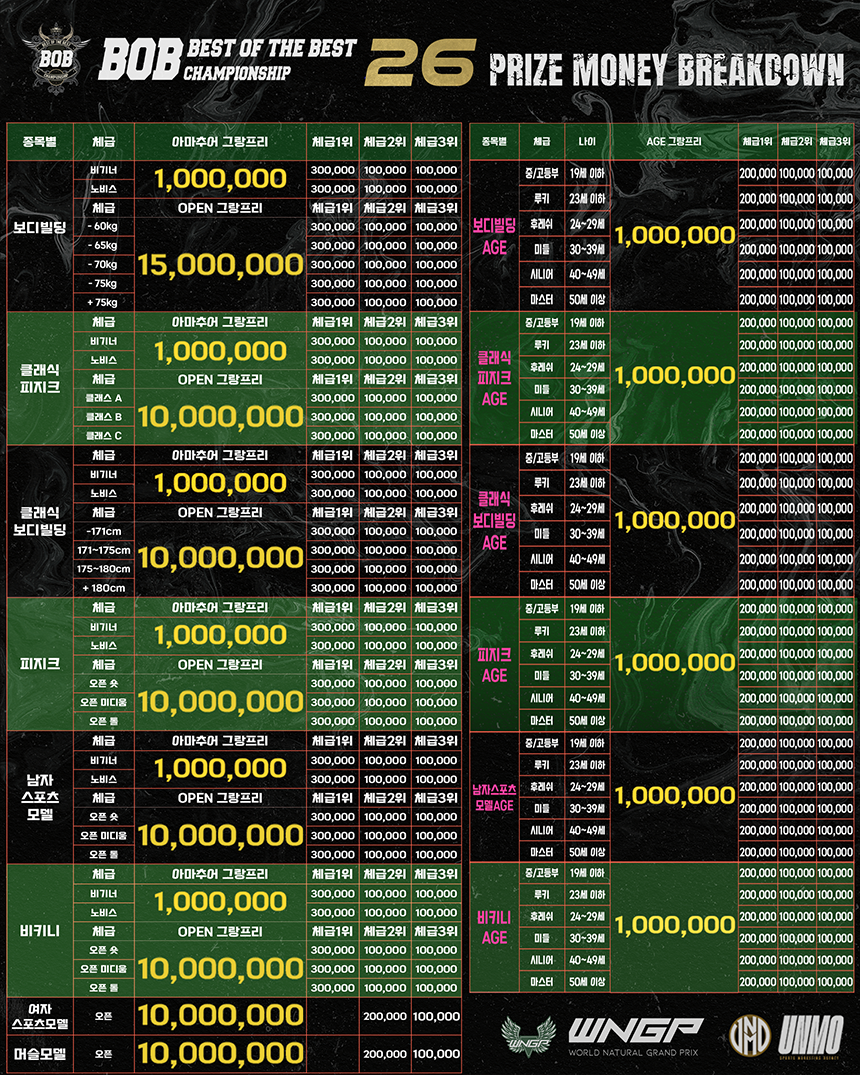Click the round gold UNMO emblem

[750, 1035]
